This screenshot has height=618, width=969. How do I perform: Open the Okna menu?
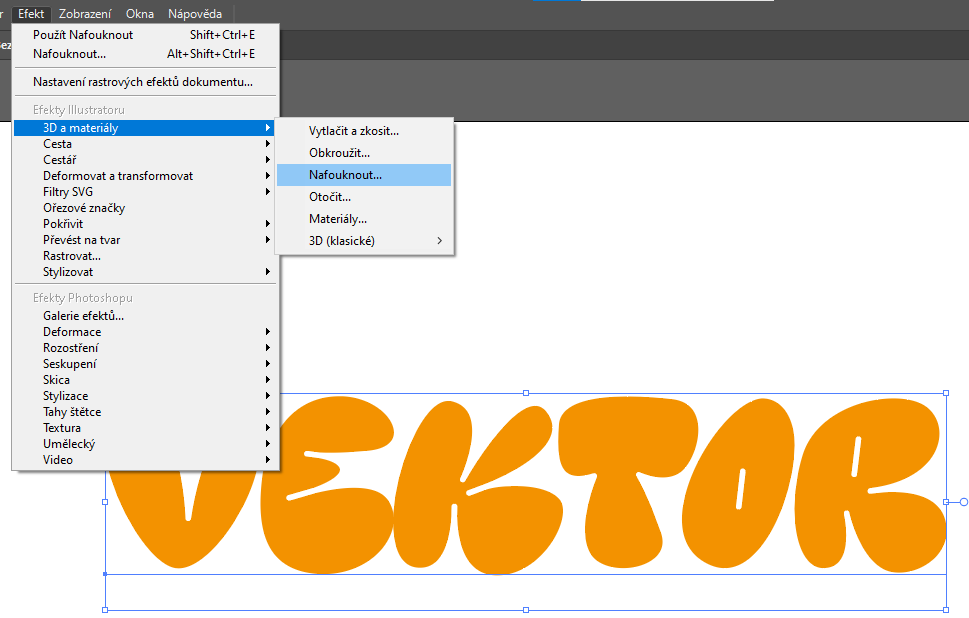click(140, 14)
